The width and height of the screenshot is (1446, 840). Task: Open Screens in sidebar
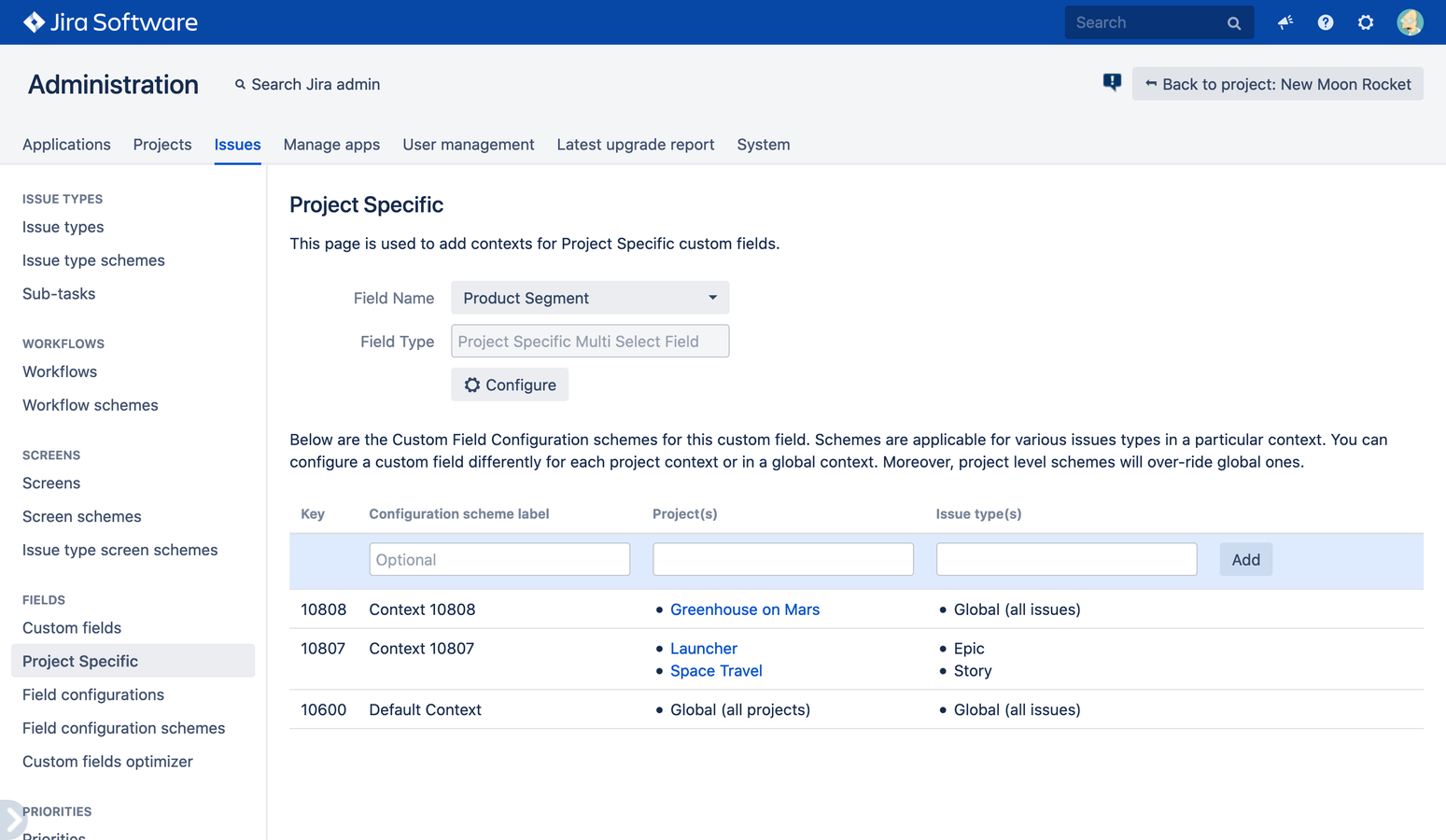pos(51,483)
